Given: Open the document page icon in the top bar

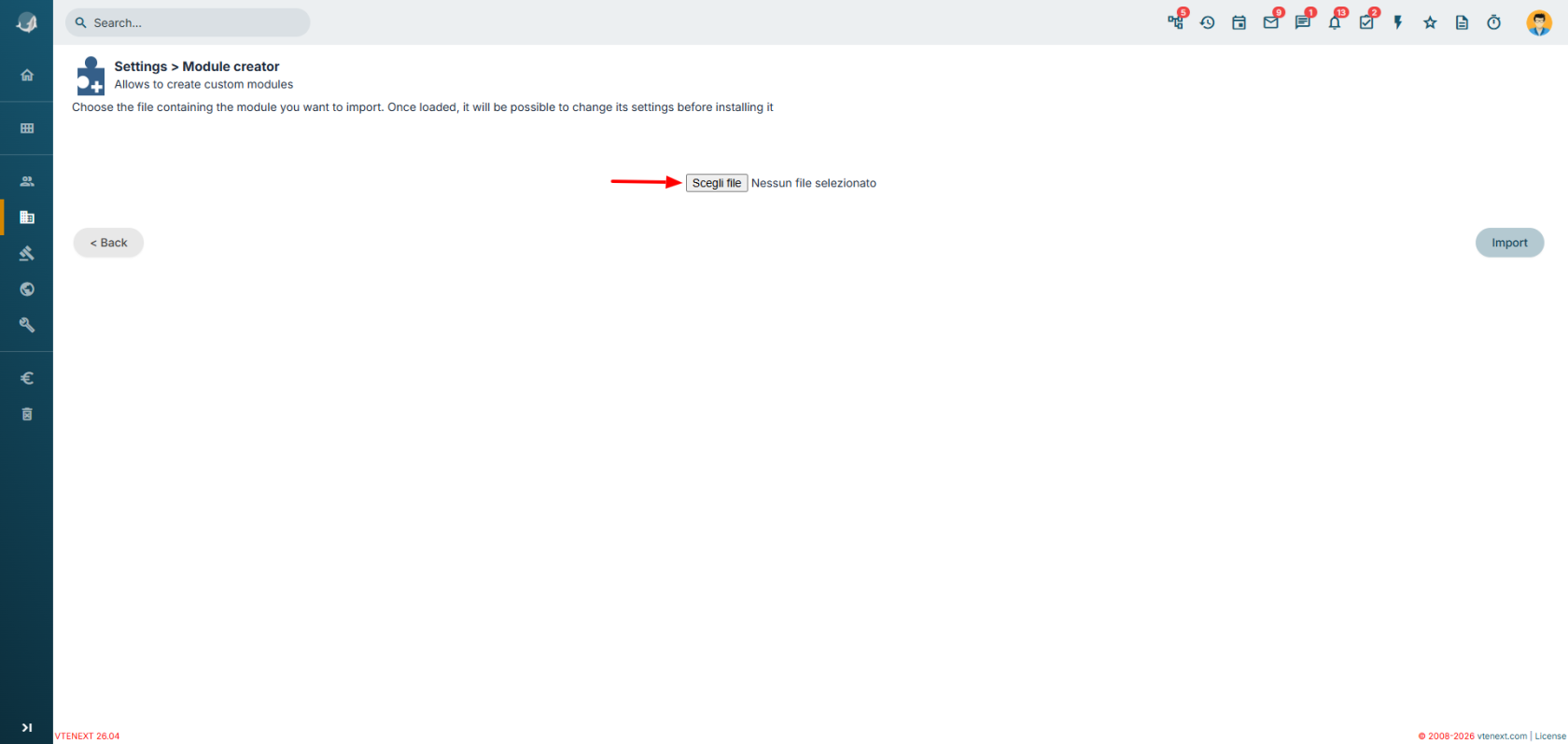Looking at the screenshot, I should click(1462, 22).
